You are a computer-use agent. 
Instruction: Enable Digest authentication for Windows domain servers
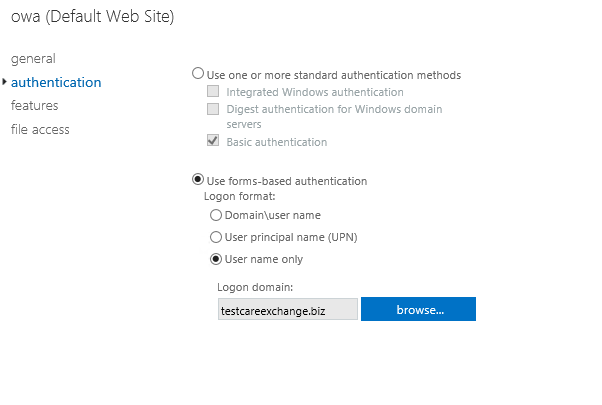[213, 109]
